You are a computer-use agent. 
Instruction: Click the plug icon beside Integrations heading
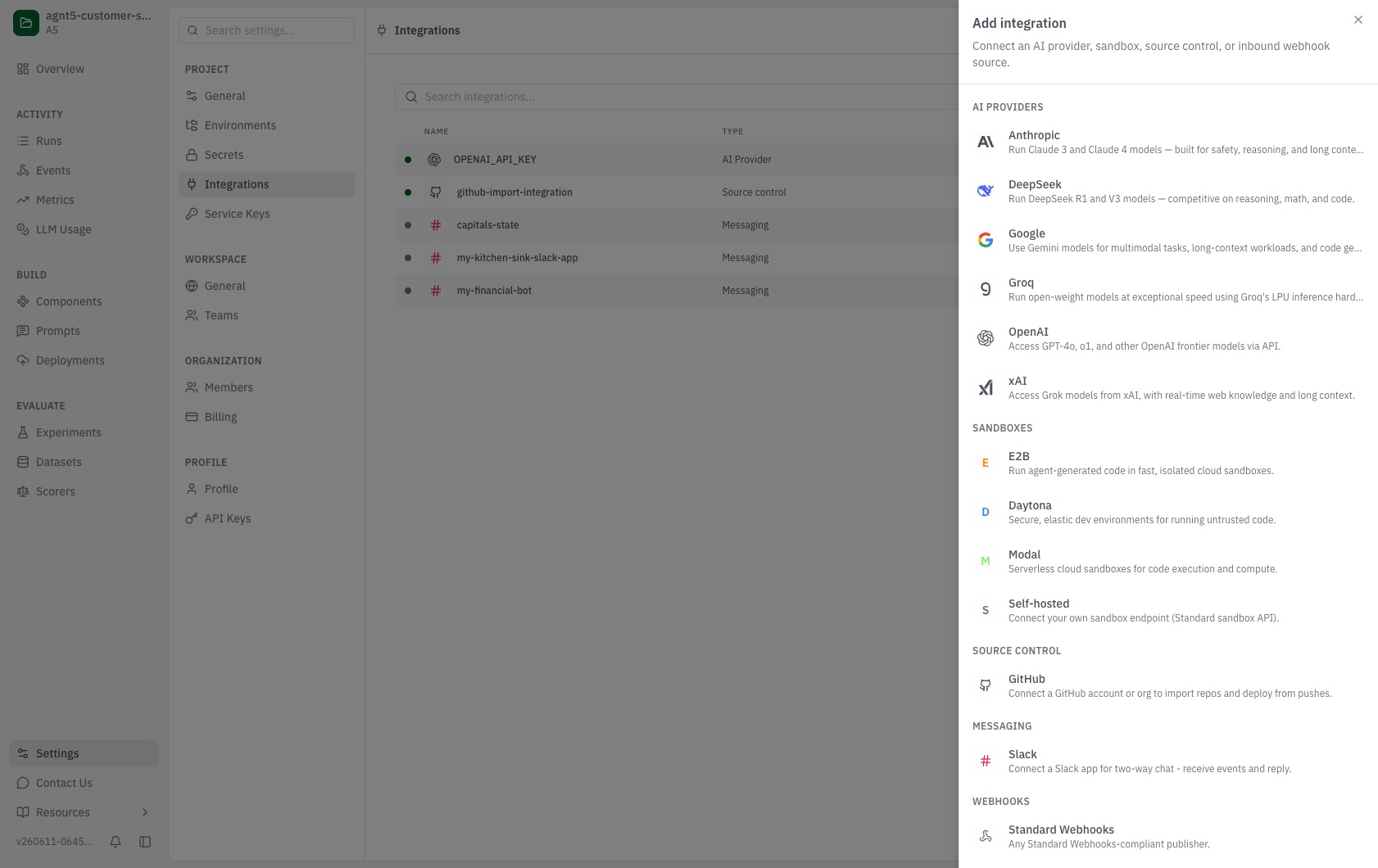click(382, 30)
